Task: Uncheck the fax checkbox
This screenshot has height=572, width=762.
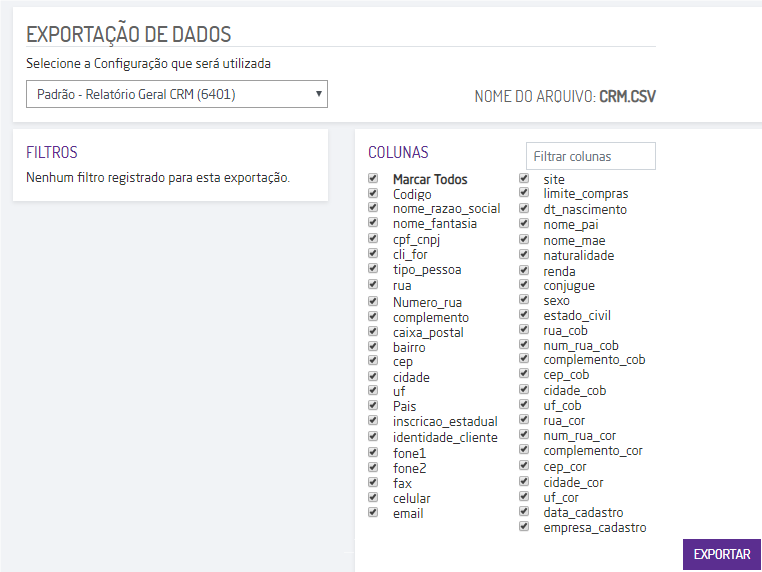Action: click(x=373, y=483)
